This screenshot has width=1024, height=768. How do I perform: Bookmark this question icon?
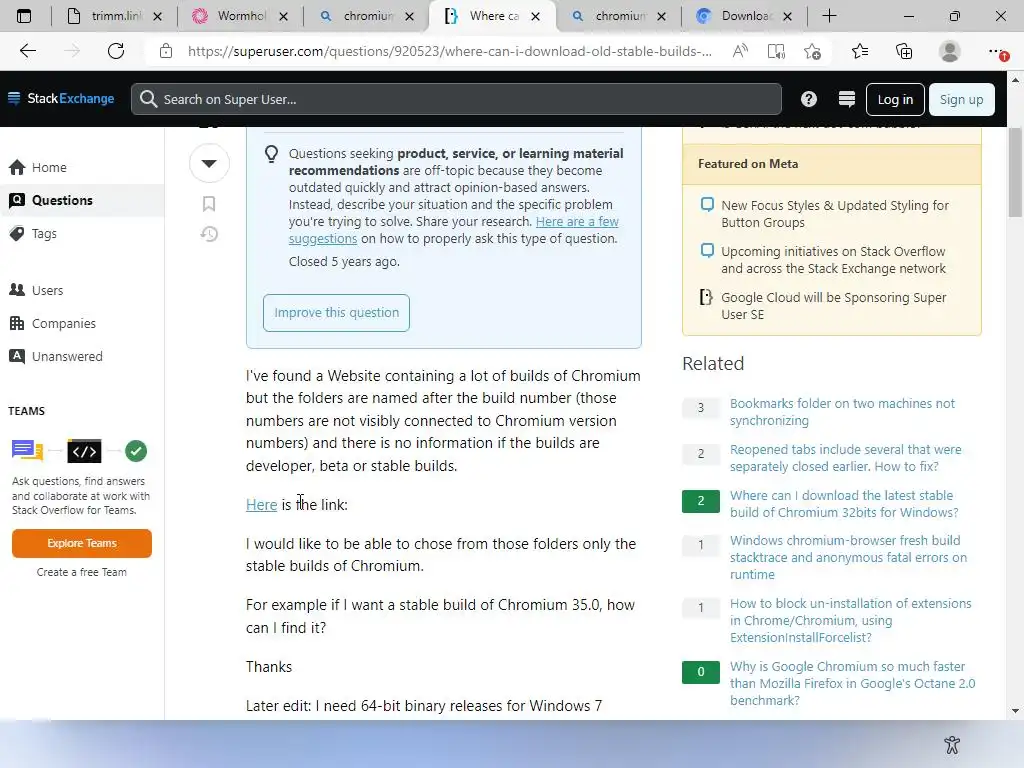(x=209, y=204)
